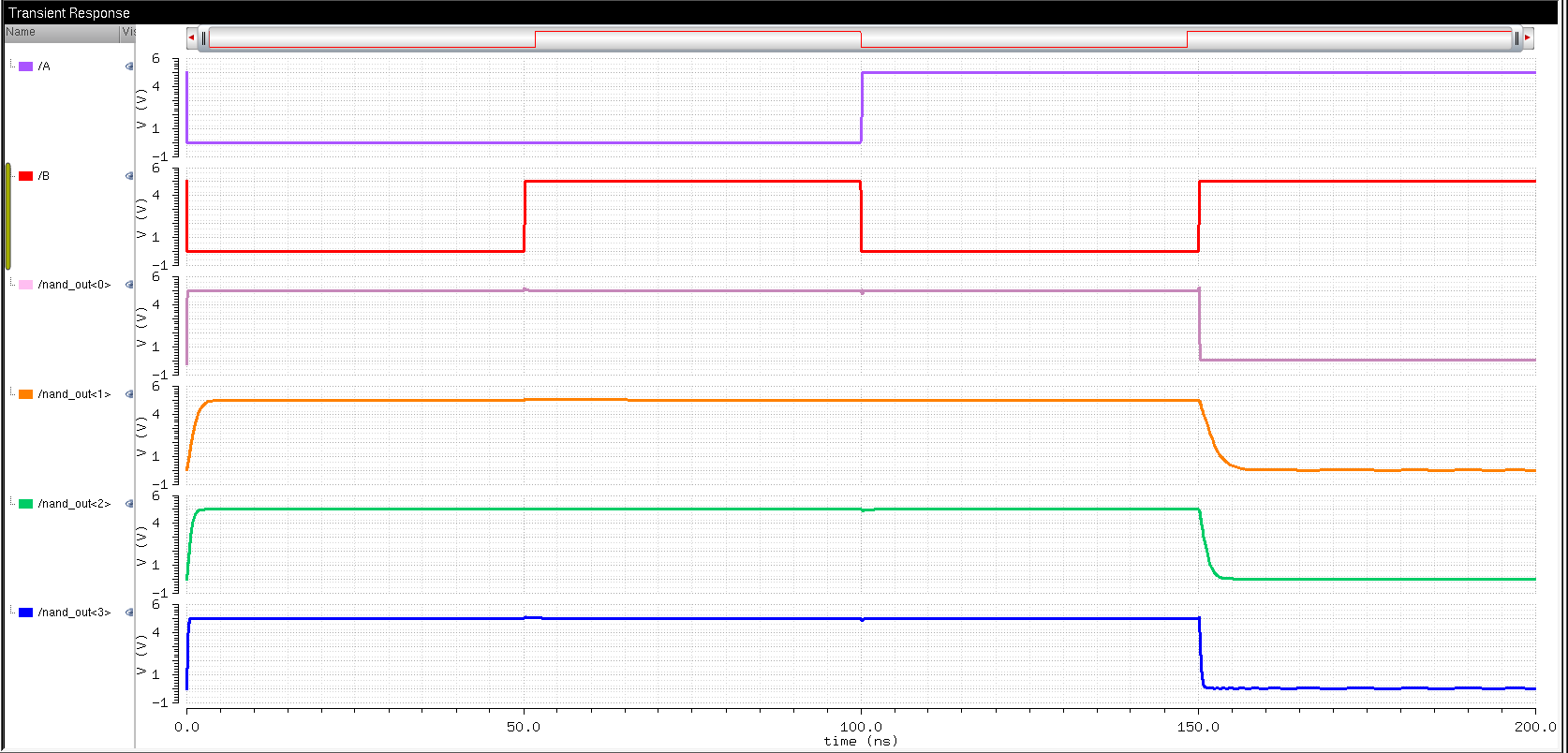Toggle the eye icon for /nand_out<3>
The height and width of the screenshot is (753, 1568).
point(129,613)
